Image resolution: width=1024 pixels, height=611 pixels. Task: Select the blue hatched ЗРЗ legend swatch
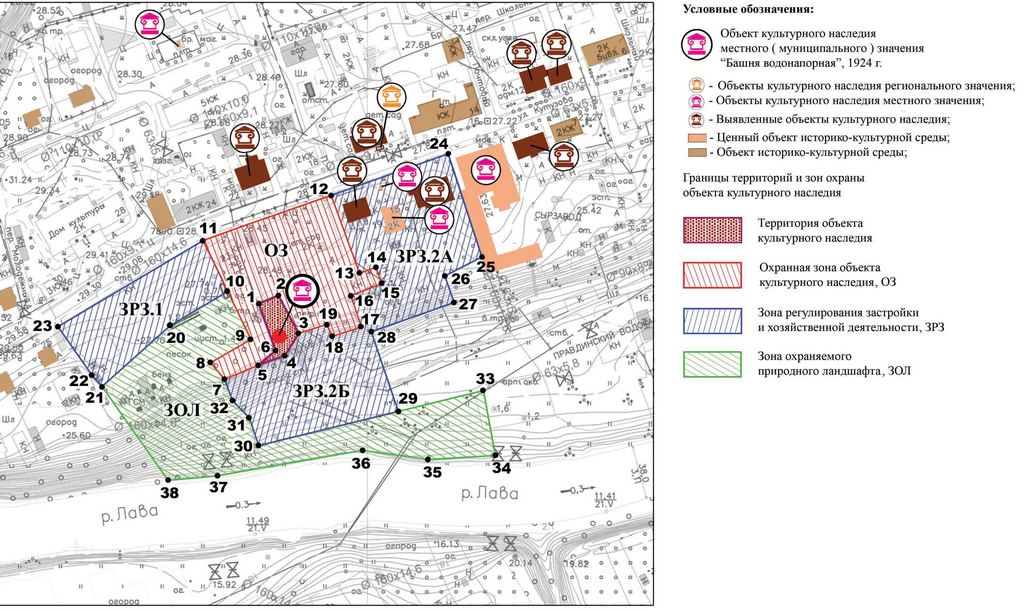pyautogui.click(x=711, y=320)
